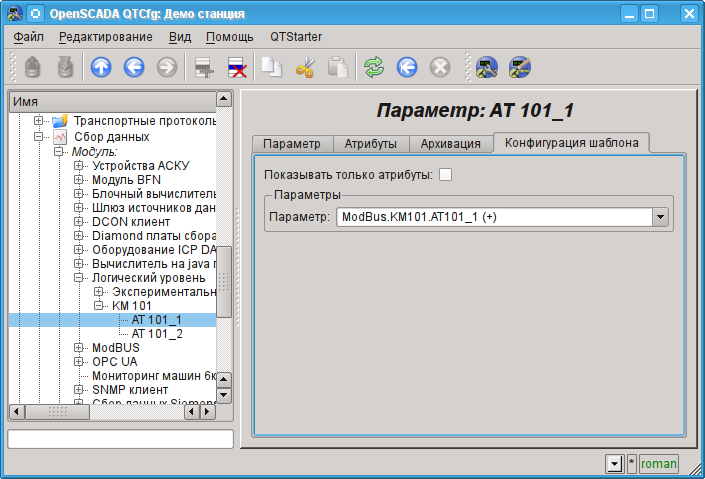Viewport: 705px width, 479px height.
Task: Open the Параметр combo box dropdown
Action: click(659, 216)
